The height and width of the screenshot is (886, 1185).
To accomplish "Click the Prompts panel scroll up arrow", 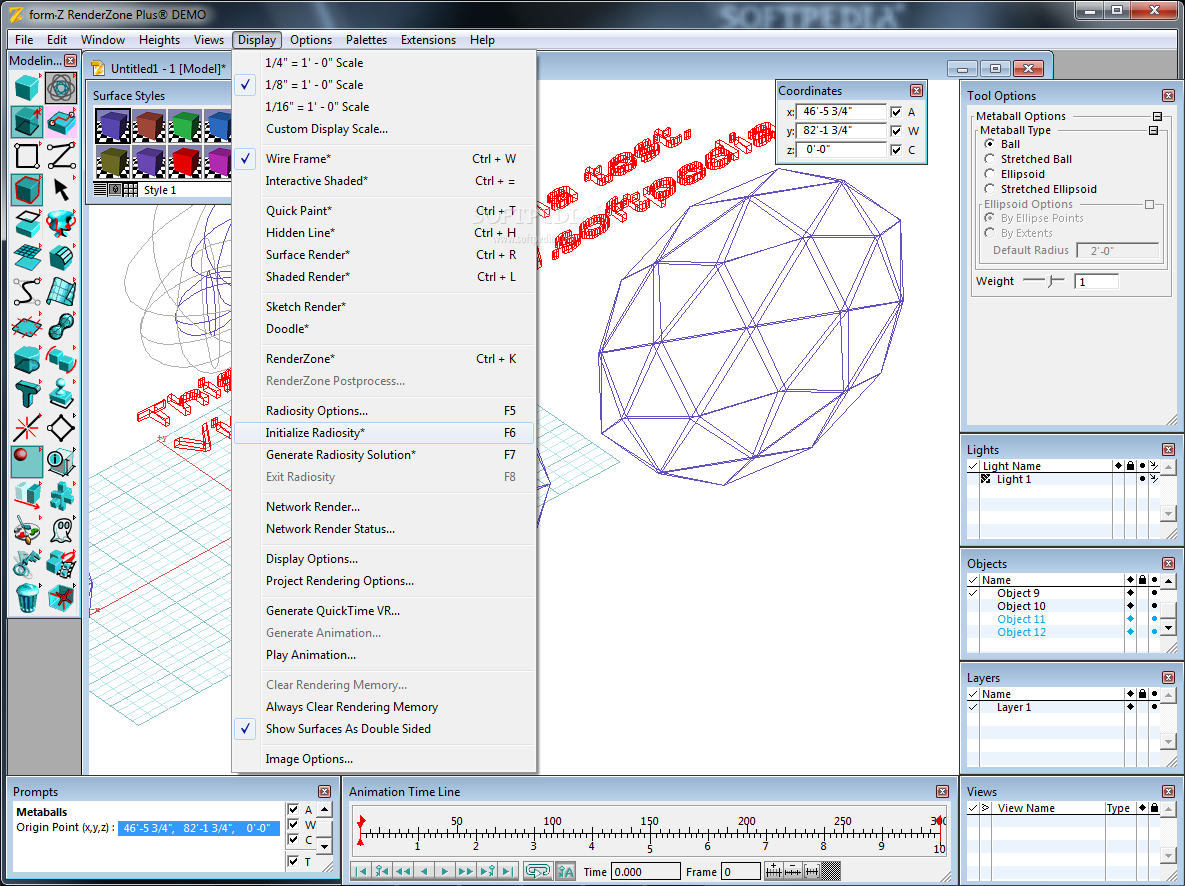I will (324, 810).
